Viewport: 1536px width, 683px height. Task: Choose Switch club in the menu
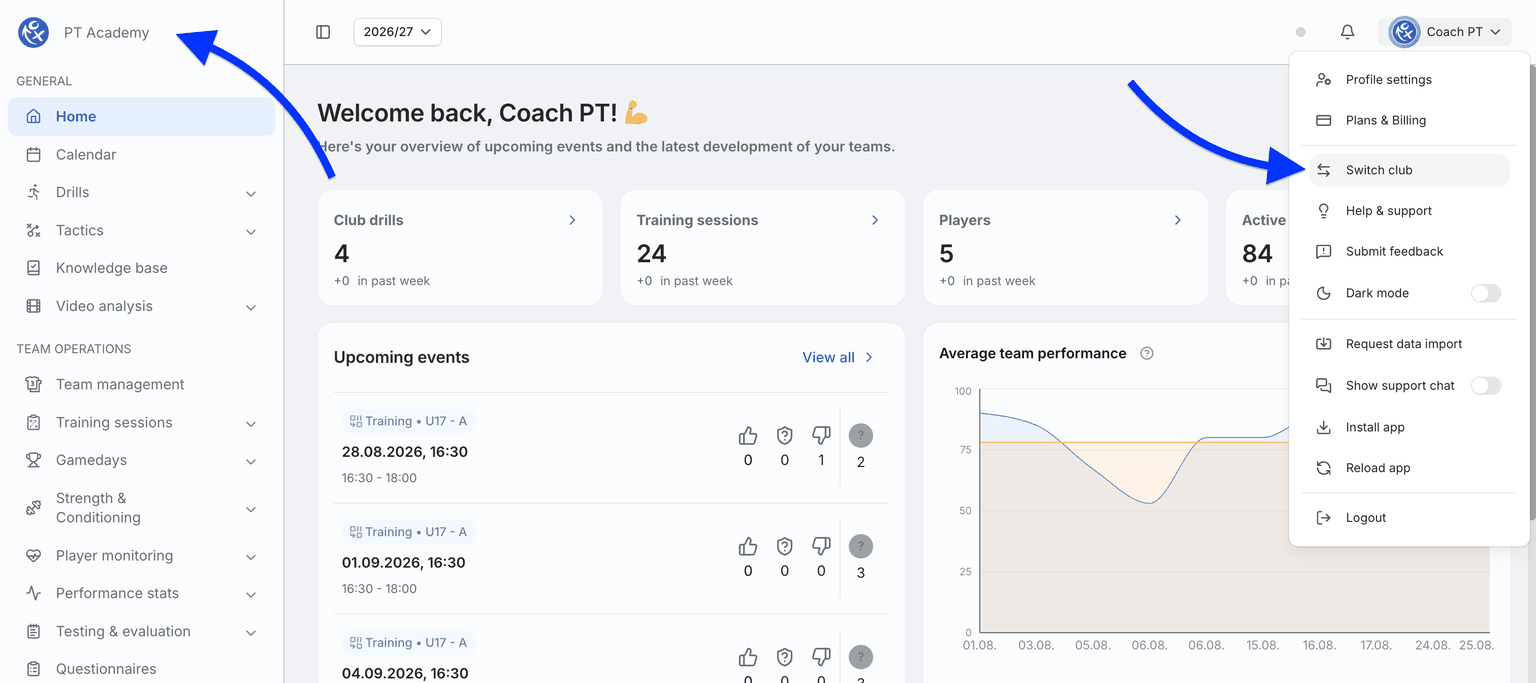1409,170
